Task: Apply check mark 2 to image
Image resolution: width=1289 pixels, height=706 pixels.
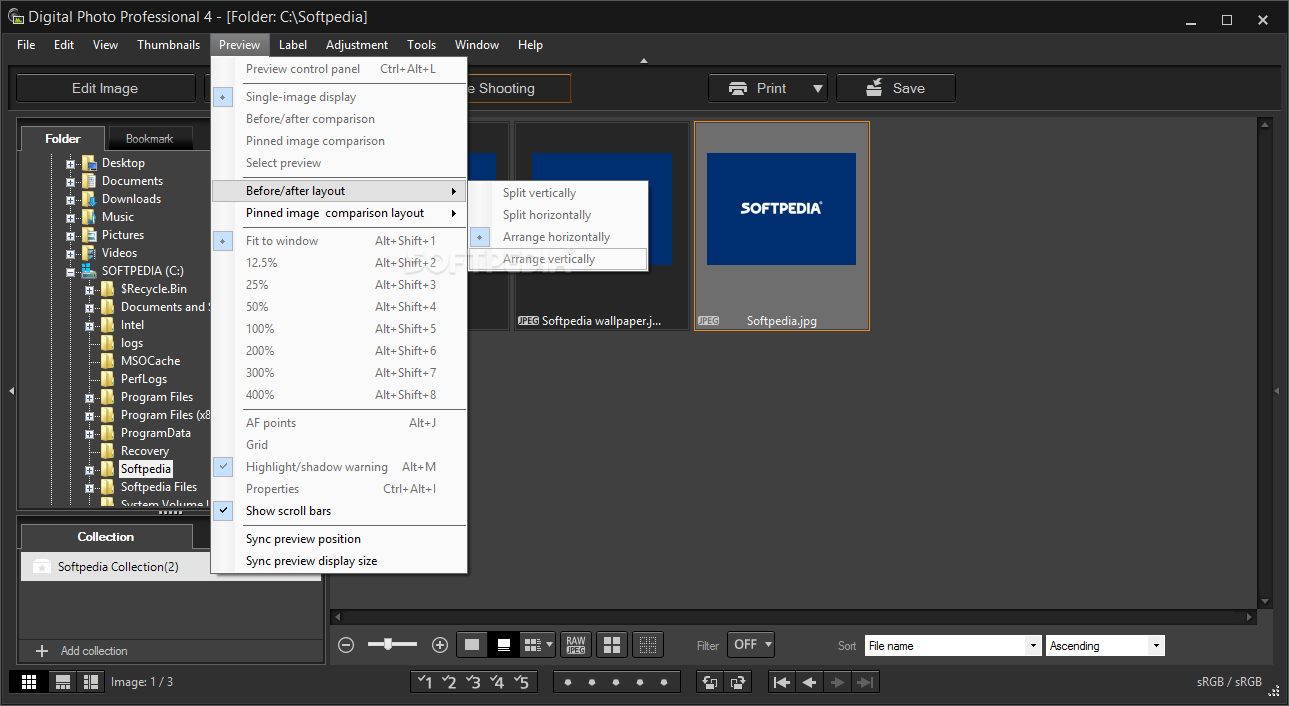Action: (449, 682)
